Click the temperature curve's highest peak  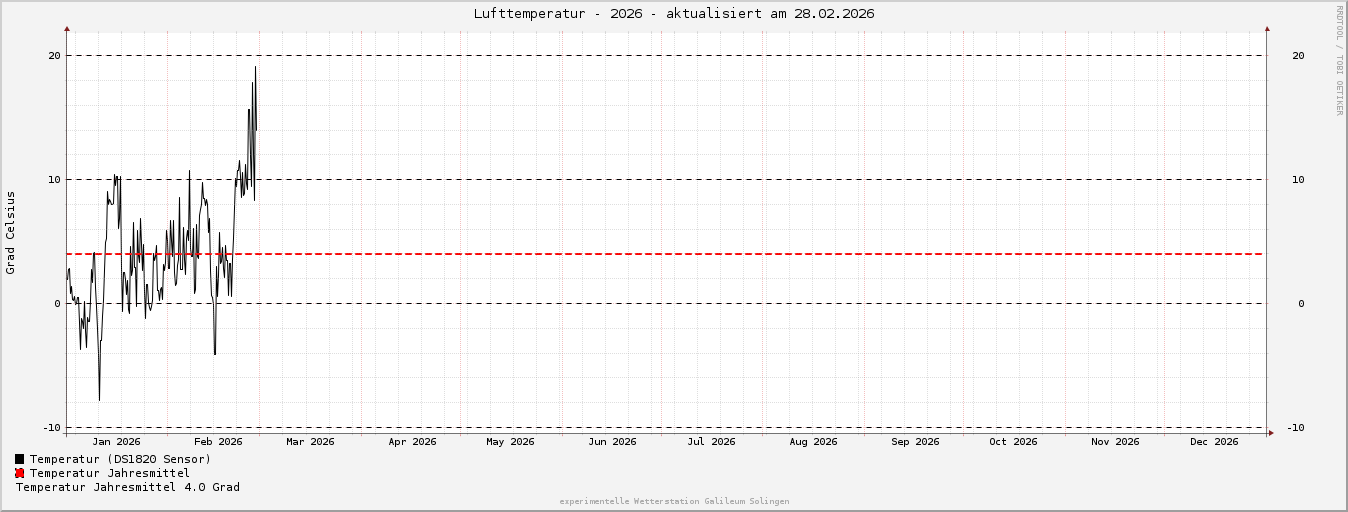(x=255, y=68)
